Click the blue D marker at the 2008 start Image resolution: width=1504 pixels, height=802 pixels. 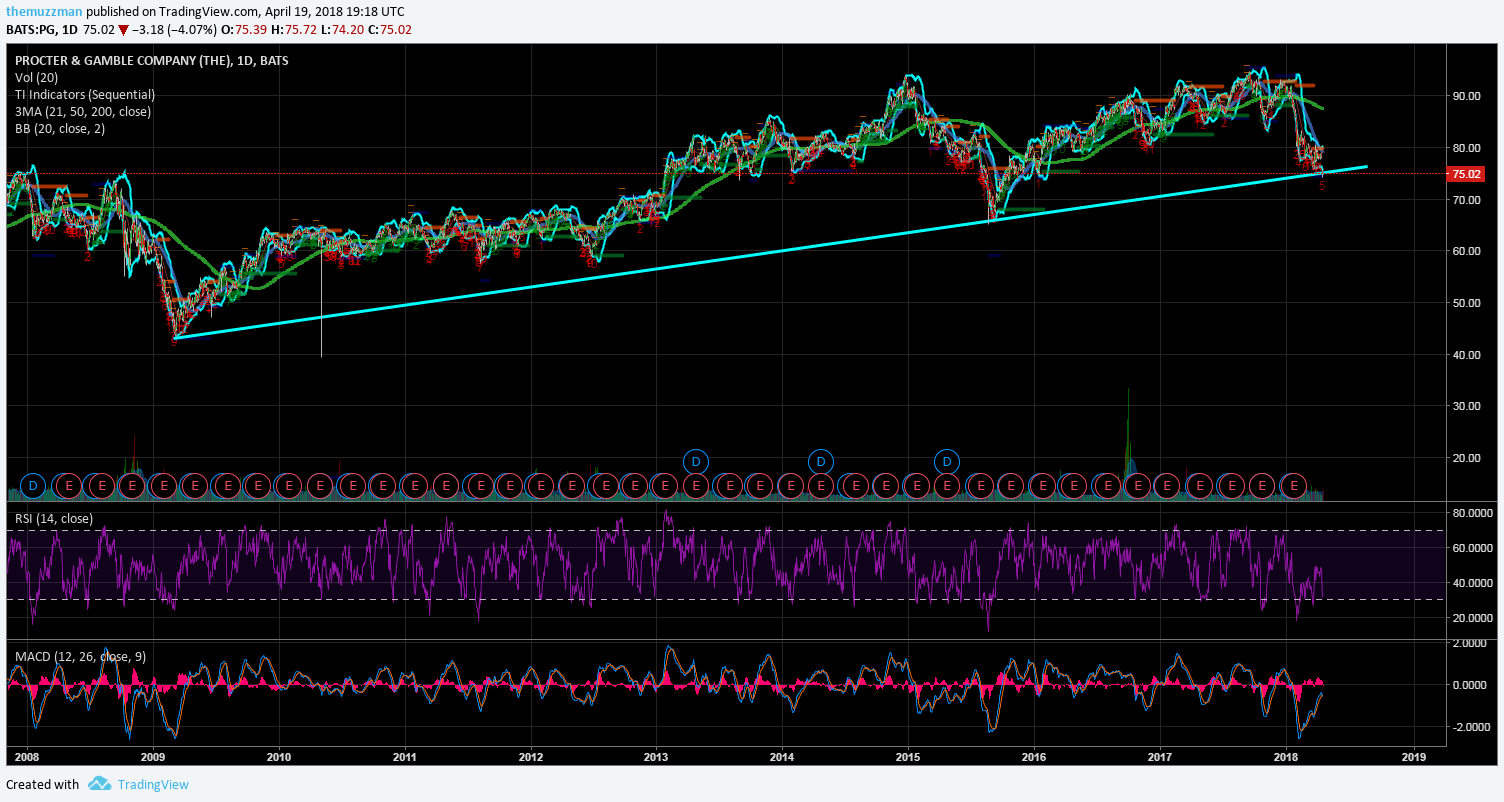pyautogui.click(x=33, y=486)
